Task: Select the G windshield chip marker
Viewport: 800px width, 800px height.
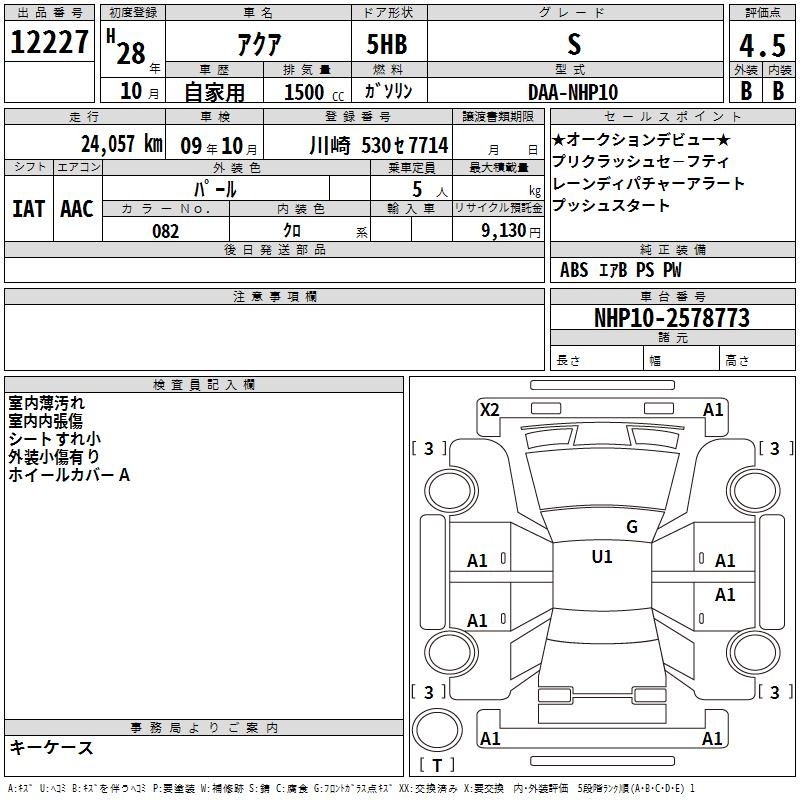Action: coord(632,527)
